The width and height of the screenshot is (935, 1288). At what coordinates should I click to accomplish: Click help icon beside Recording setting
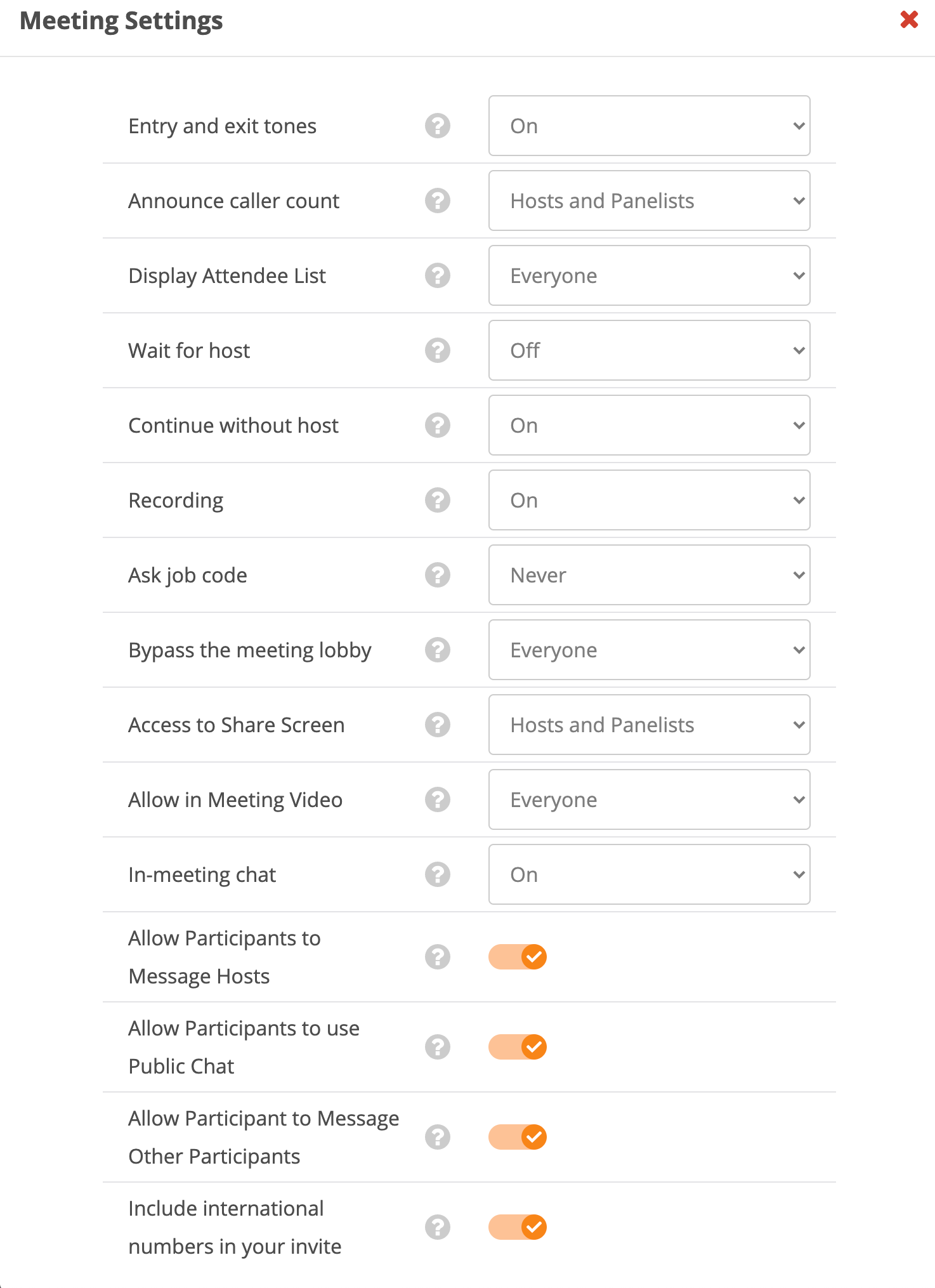438,500
